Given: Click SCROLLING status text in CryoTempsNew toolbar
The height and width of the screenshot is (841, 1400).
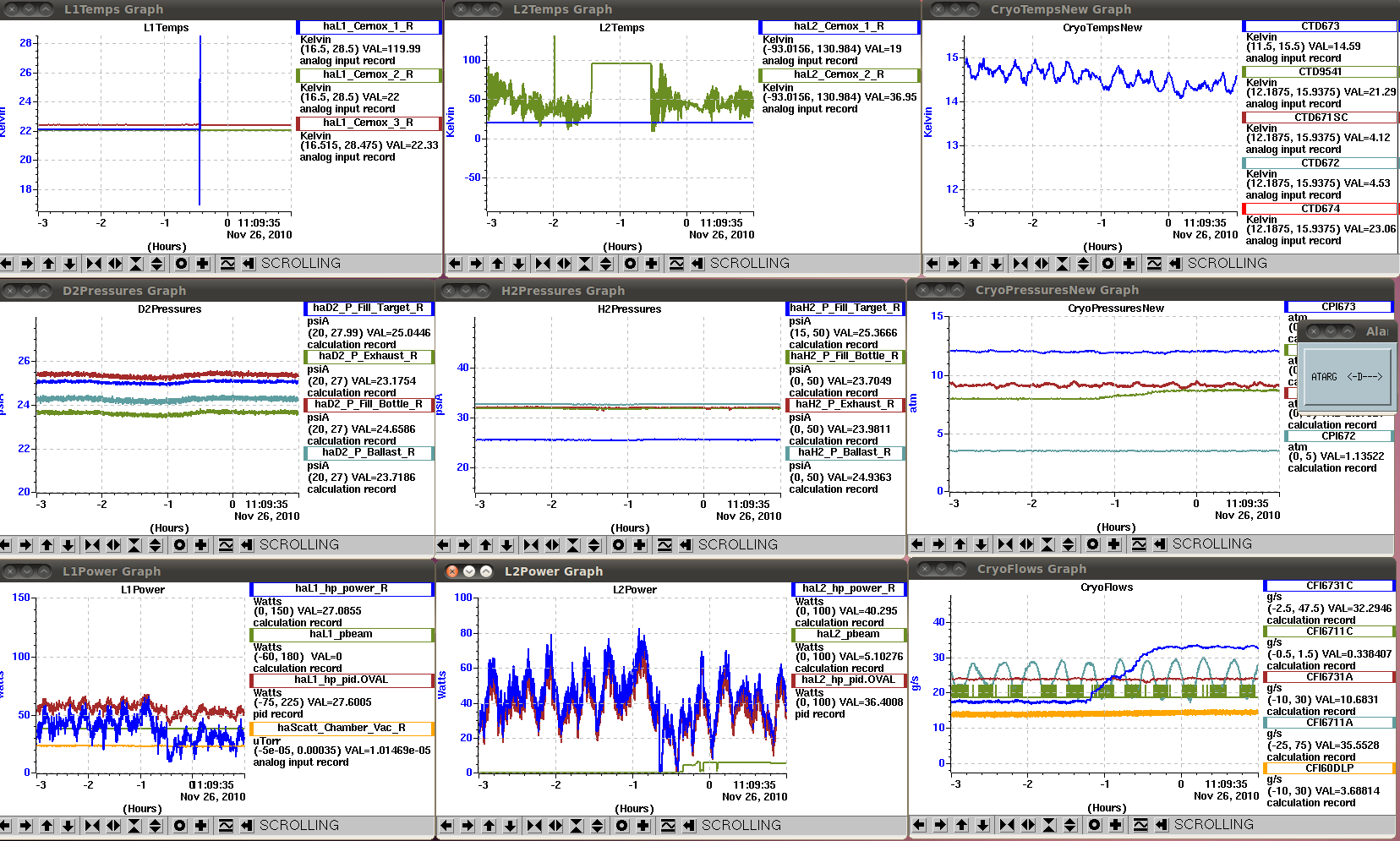Looking at the screenshot, I should [x=1228, y=264].
